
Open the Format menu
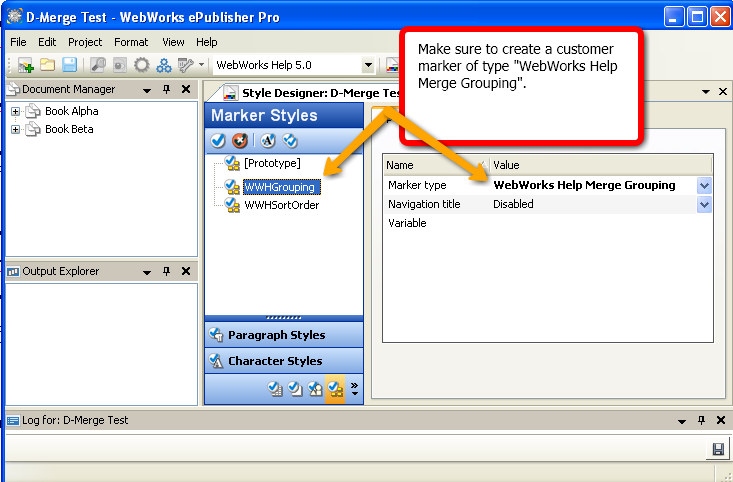130,42
